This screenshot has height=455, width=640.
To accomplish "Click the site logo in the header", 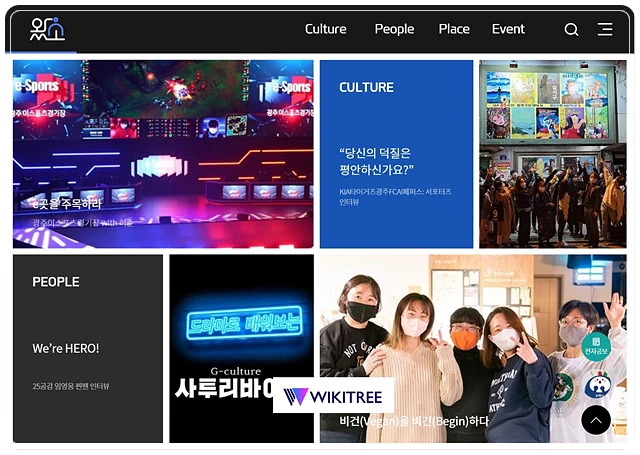I will (47, 29).
